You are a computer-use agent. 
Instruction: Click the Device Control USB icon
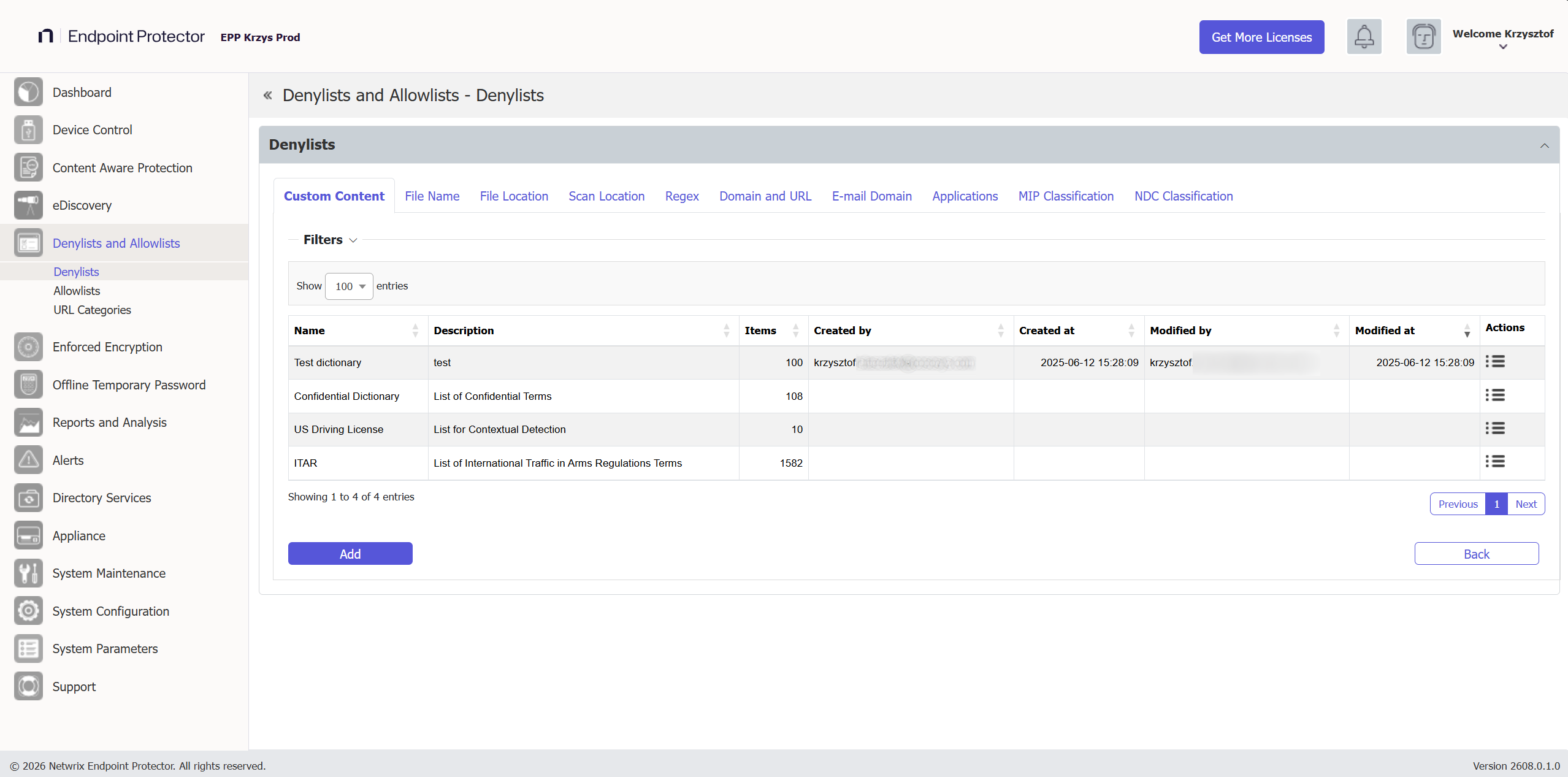[28, 130]
